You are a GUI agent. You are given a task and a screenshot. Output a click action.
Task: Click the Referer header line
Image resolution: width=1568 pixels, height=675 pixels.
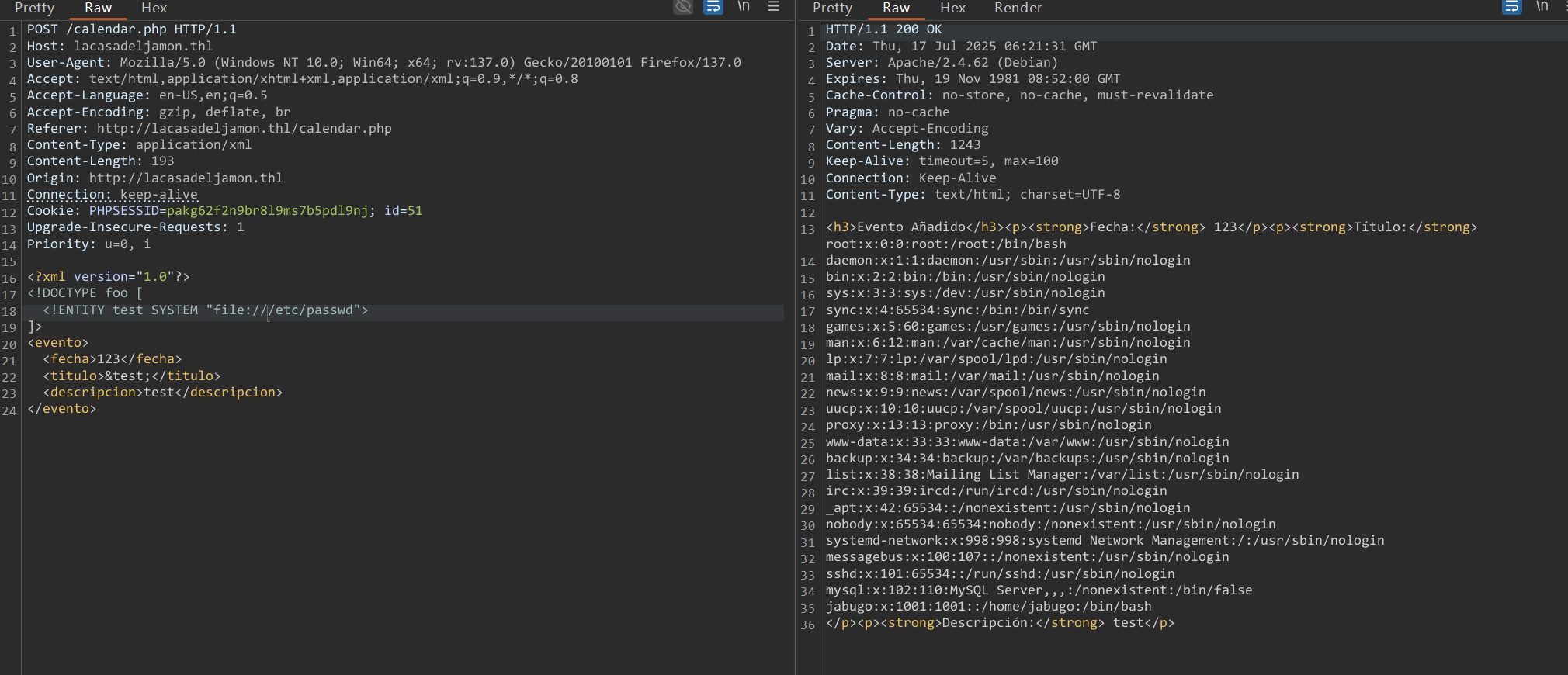(210, 128)
